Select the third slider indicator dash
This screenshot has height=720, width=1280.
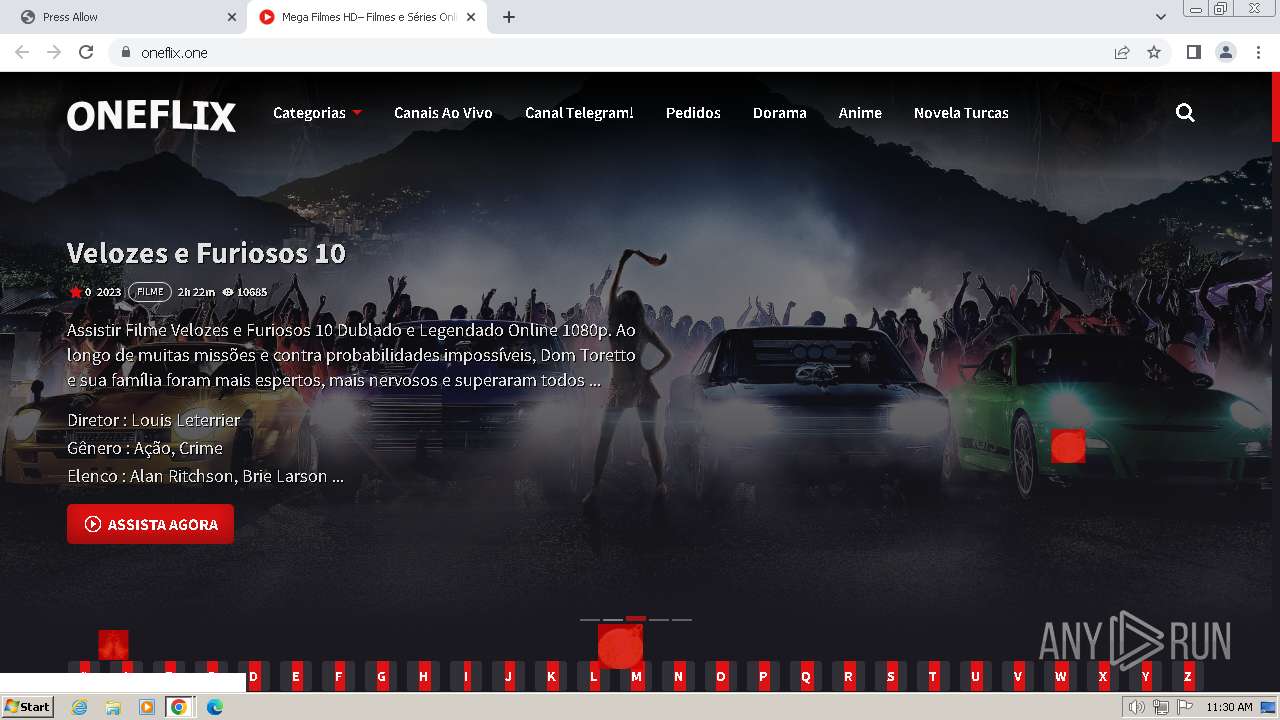coord(636,620)
